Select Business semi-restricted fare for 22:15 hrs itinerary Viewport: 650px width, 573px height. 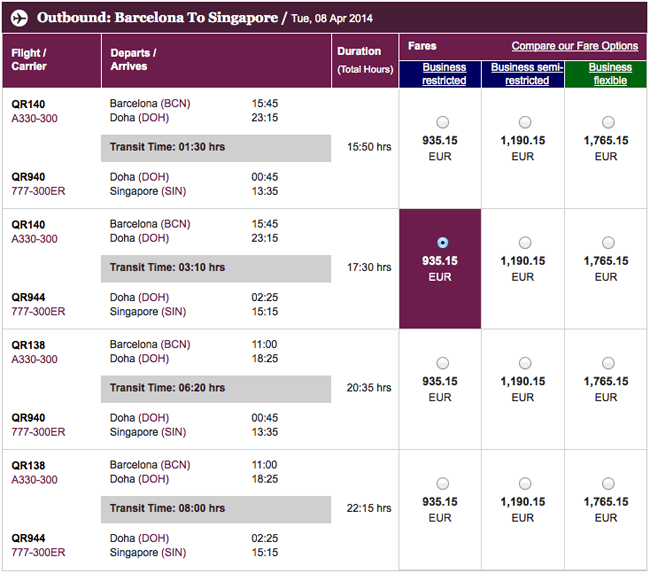click(525, 483)
